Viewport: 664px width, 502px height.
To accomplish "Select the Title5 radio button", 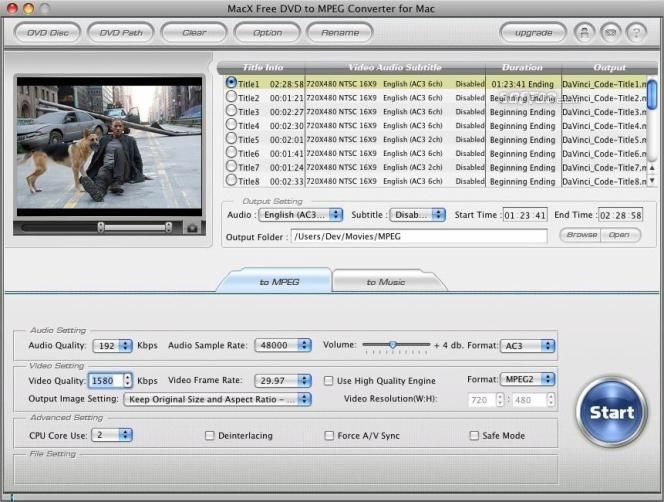I will click(231, 138).
